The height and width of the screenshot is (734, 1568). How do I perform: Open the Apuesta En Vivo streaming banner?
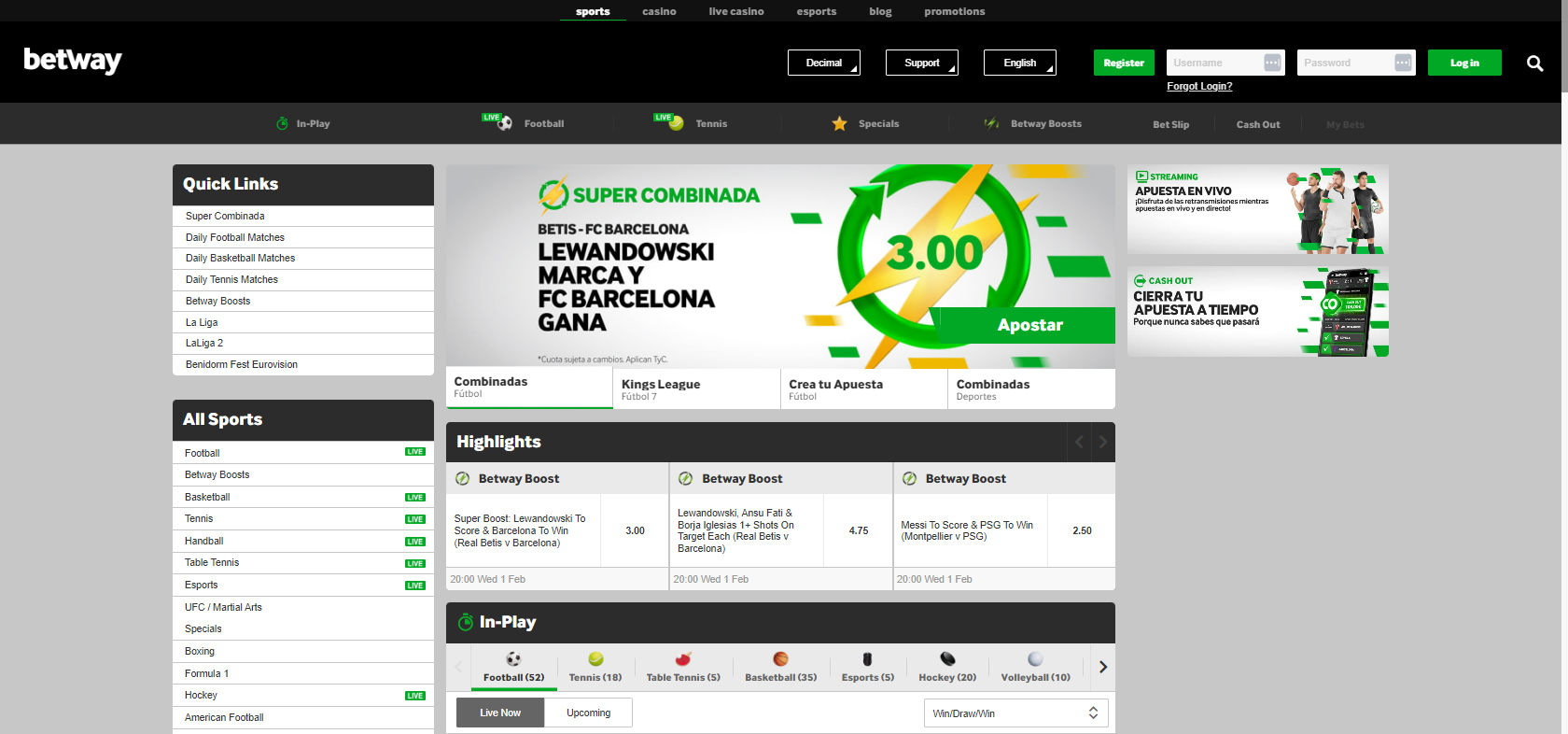(1258, 209)
